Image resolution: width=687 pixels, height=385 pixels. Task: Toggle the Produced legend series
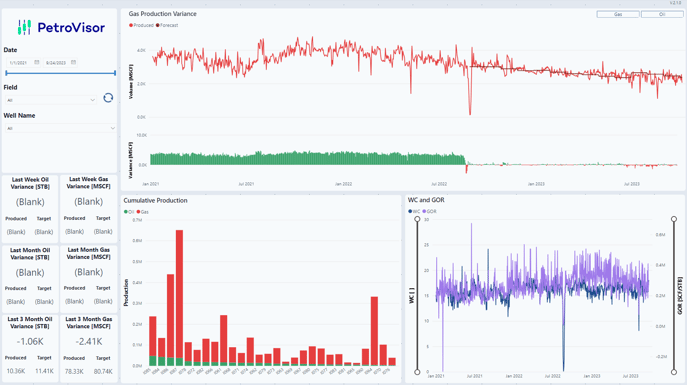141,25
